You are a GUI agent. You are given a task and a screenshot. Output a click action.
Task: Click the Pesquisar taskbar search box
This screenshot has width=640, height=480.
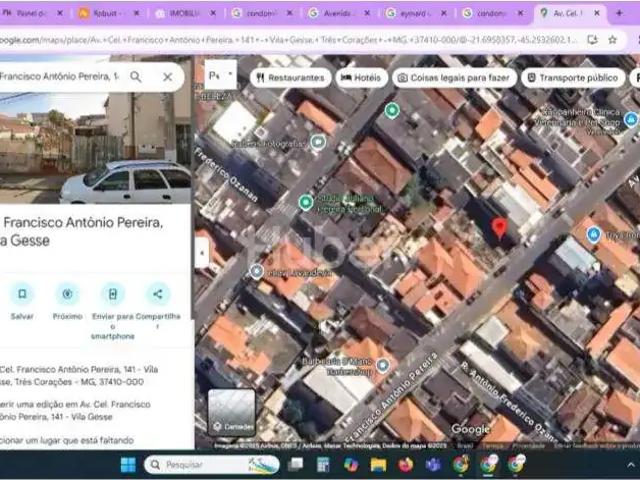tap(210, 465)
